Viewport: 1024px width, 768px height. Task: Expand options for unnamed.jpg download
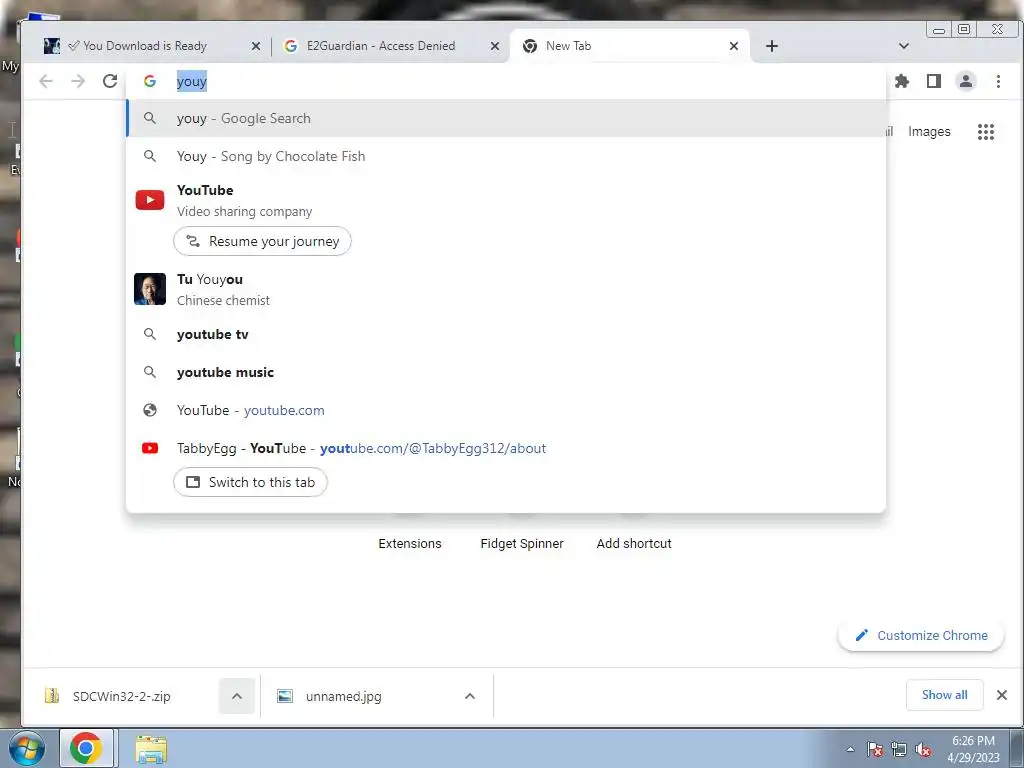tap(470, 696)
